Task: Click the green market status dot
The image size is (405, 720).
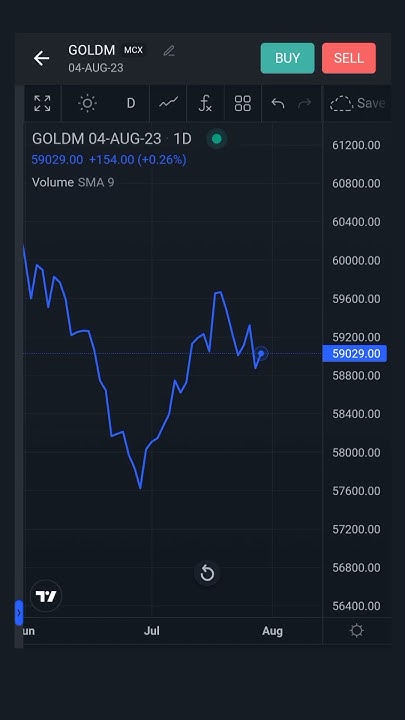Action: 217,139
